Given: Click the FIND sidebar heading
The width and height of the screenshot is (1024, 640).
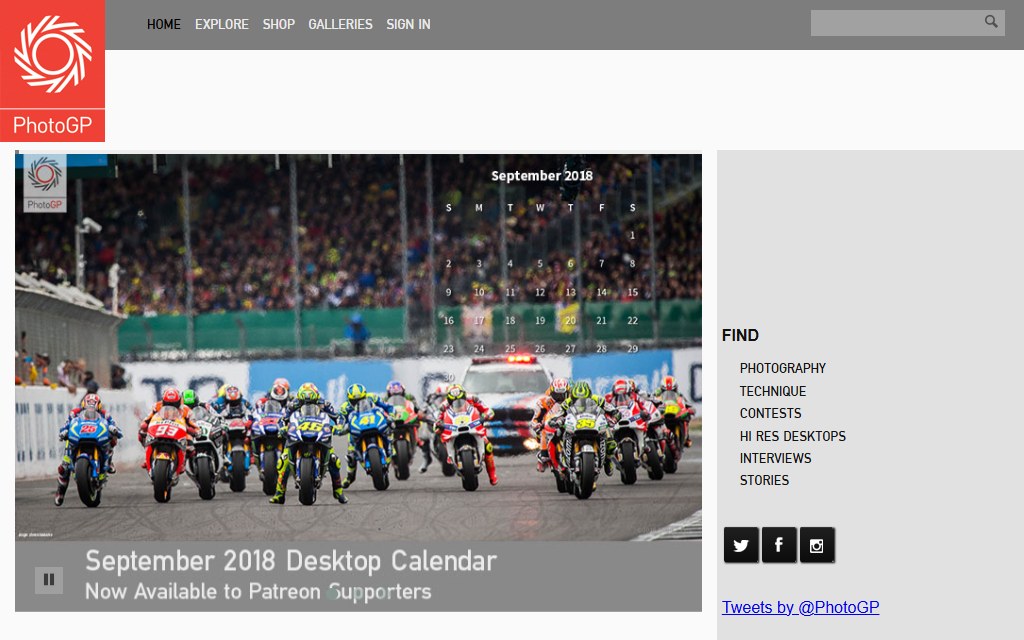Looking at the screenshot, I should click(741, 336).
